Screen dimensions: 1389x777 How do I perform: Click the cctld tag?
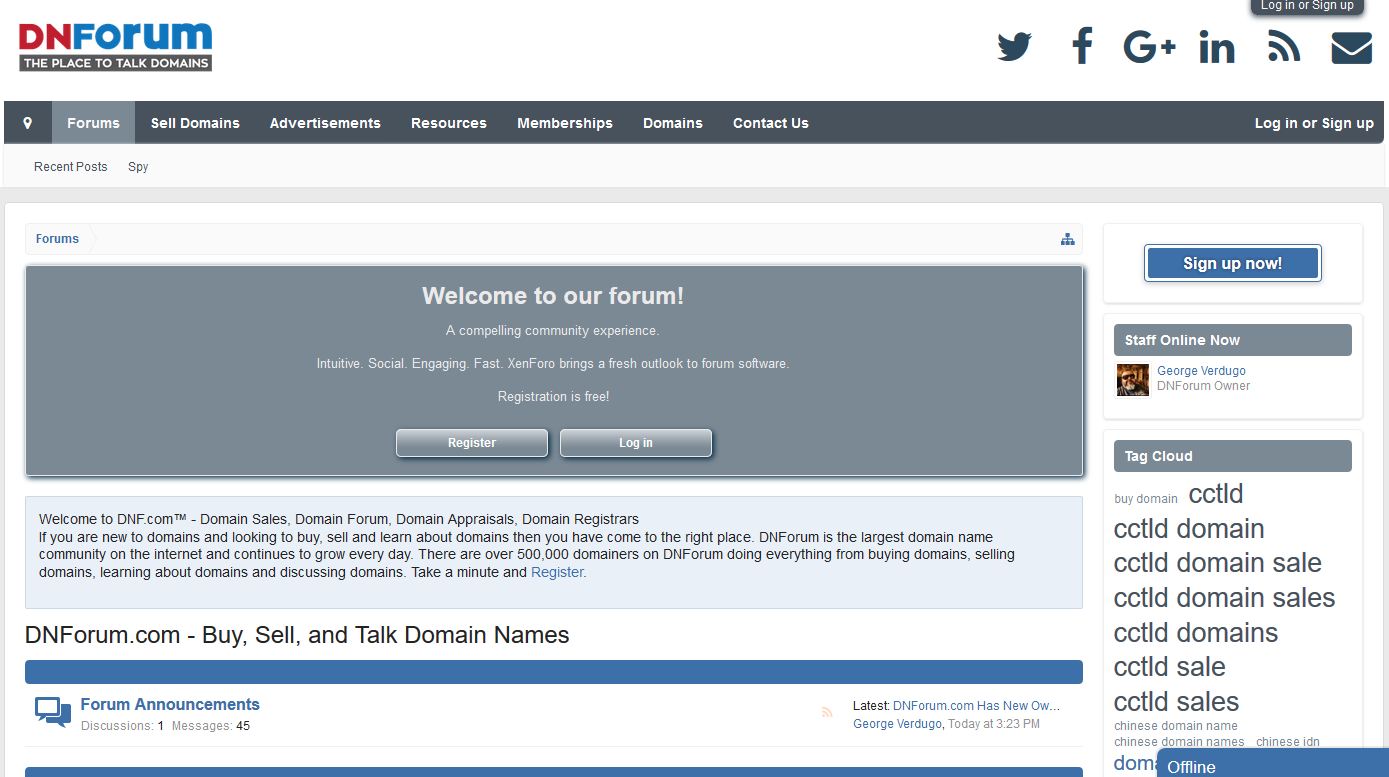[1216, 494]
